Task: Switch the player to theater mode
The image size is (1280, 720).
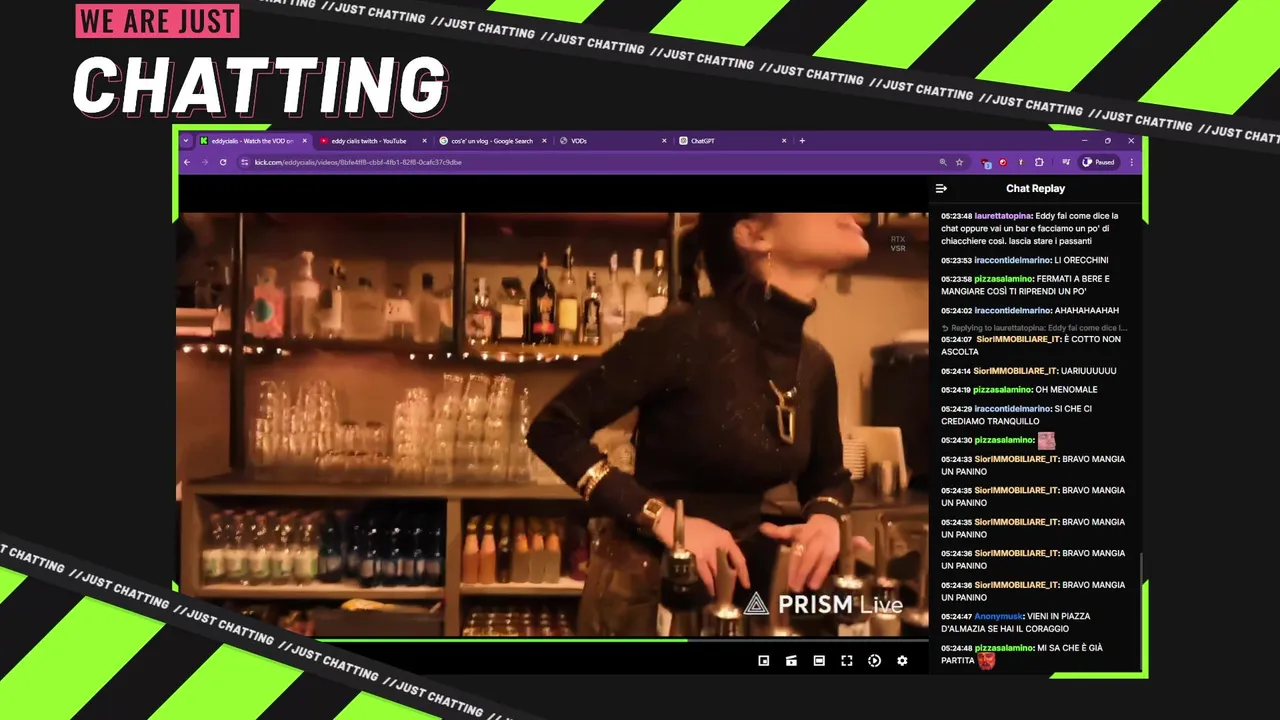Action: coord(819,661)
